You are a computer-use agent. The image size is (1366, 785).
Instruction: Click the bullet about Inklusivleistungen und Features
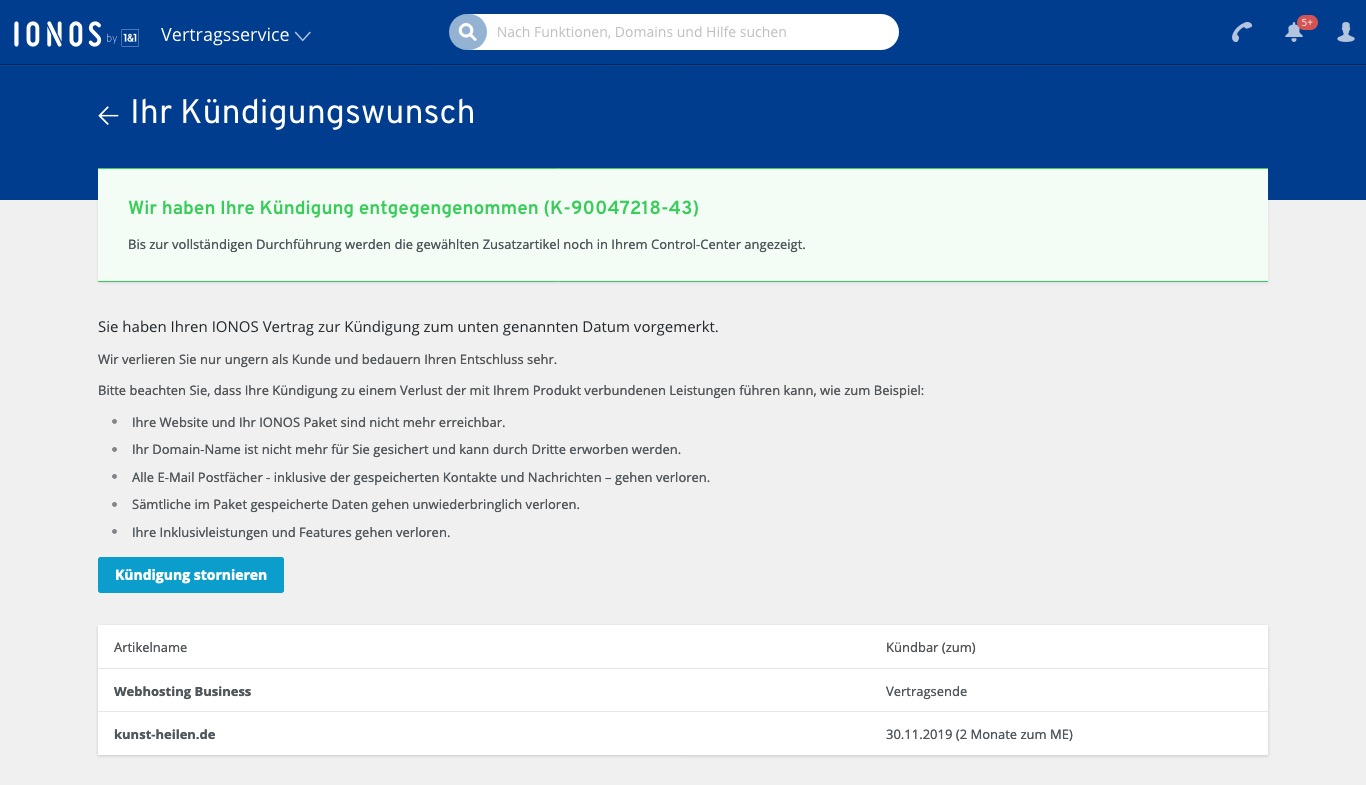[291, 532]
